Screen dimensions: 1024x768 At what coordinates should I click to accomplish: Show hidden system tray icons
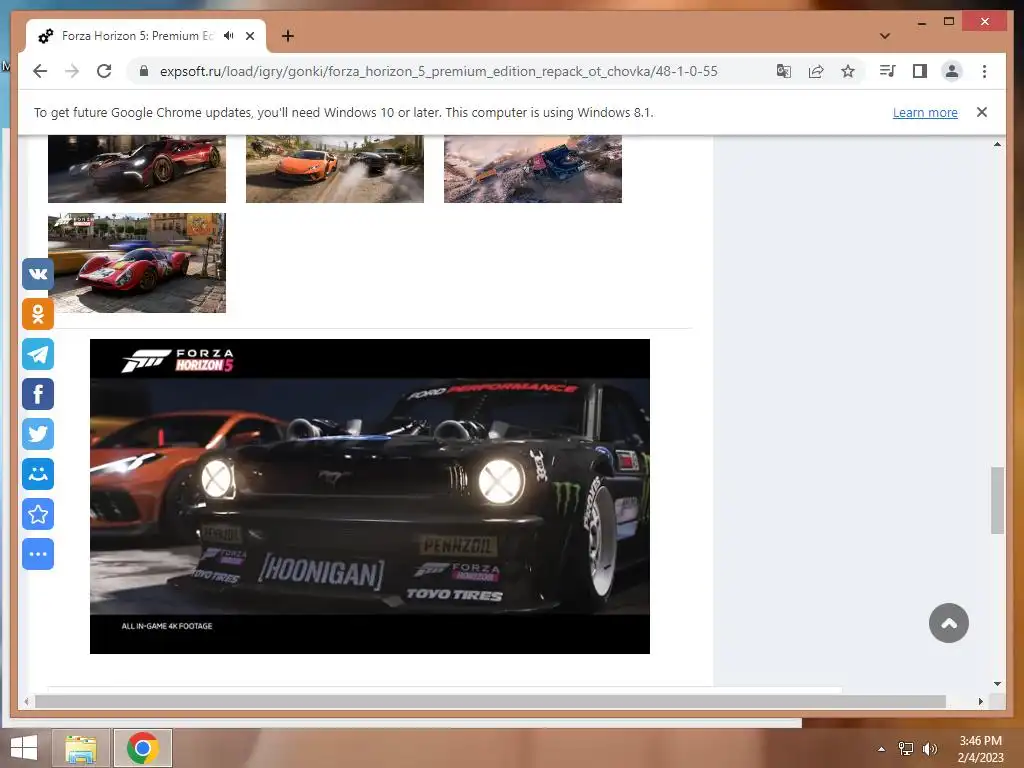882,749
